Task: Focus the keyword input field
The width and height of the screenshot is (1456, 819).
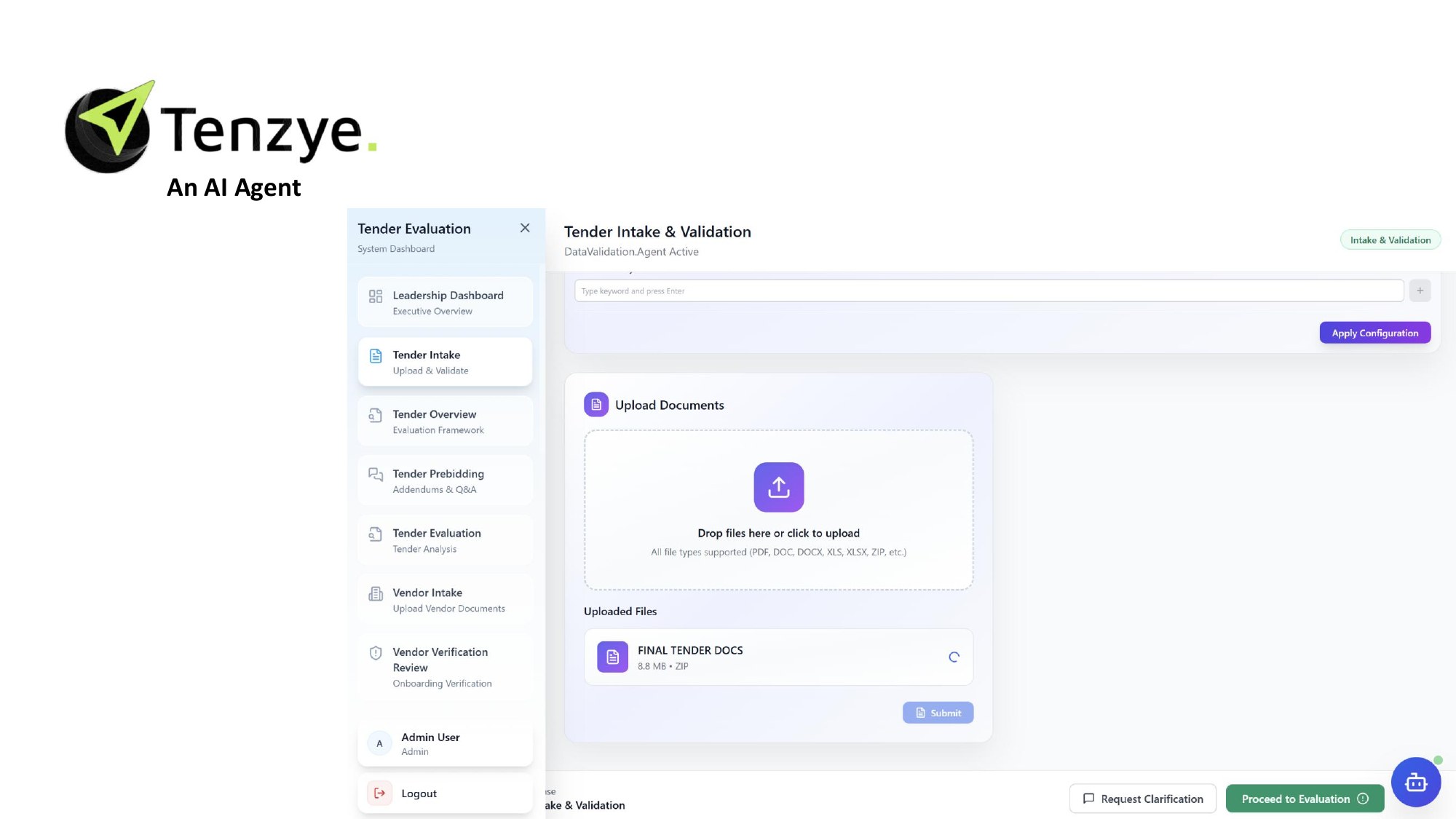Action: pyautogui.click(x=989, y=290)
